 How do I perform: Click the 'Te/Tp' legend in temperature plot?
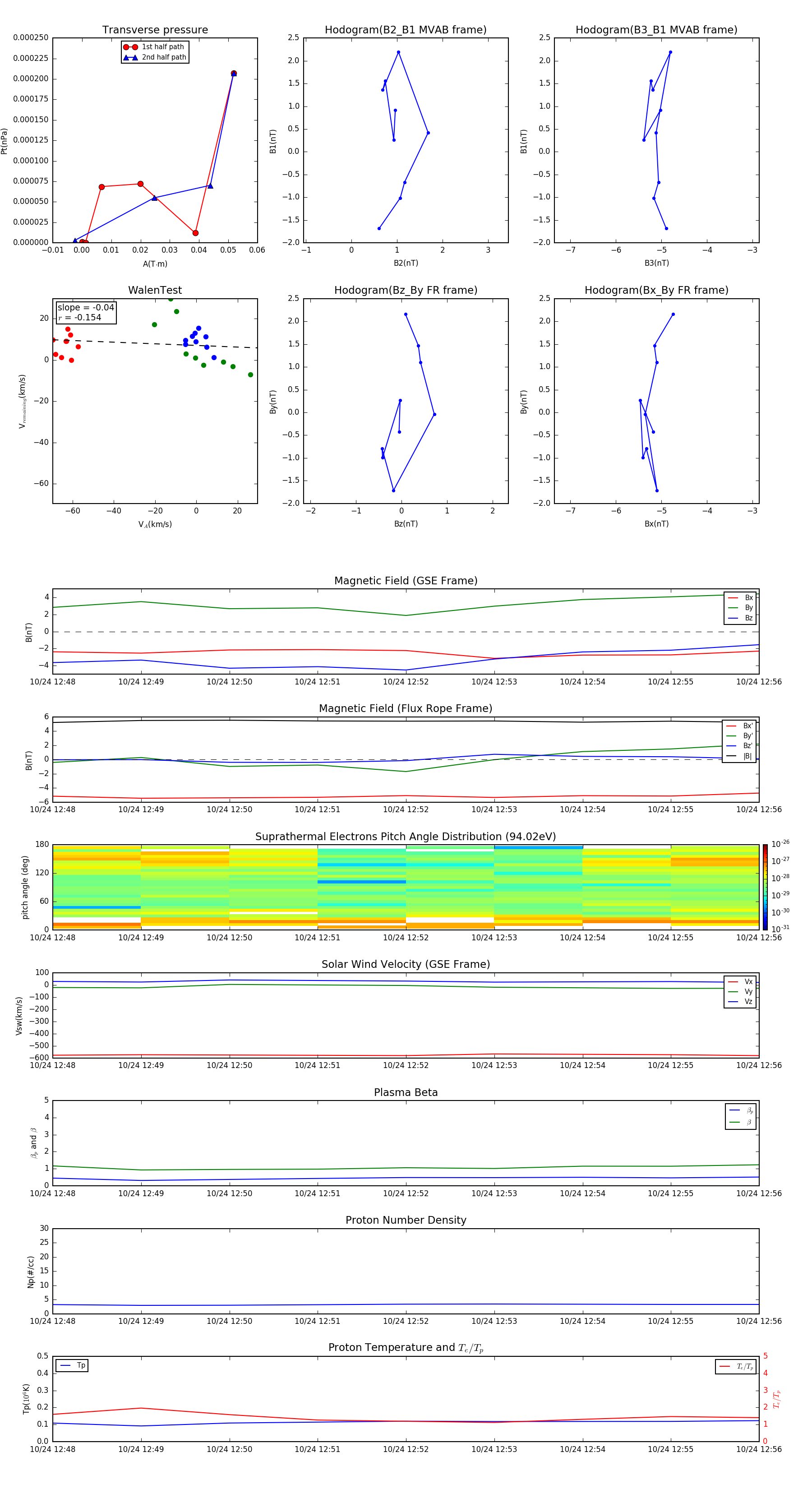coord(736,1367)
